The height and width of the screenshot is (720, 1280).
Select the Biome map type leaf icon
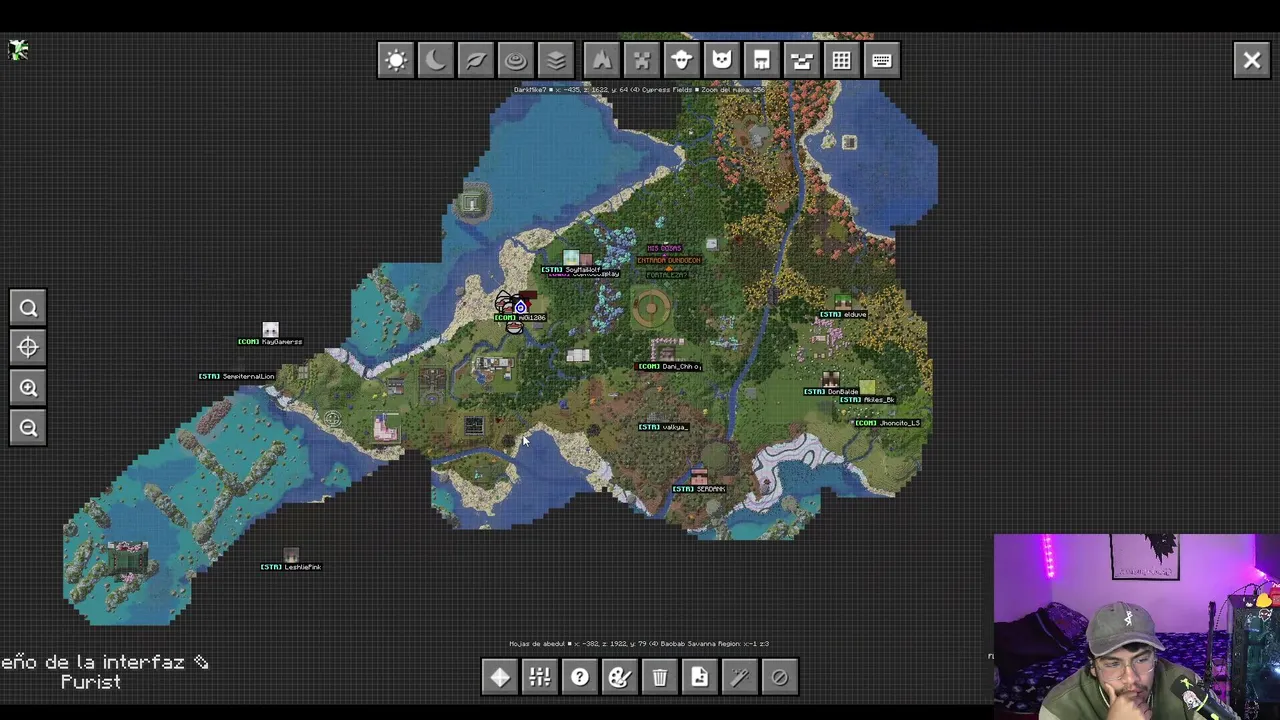point(476,60)
